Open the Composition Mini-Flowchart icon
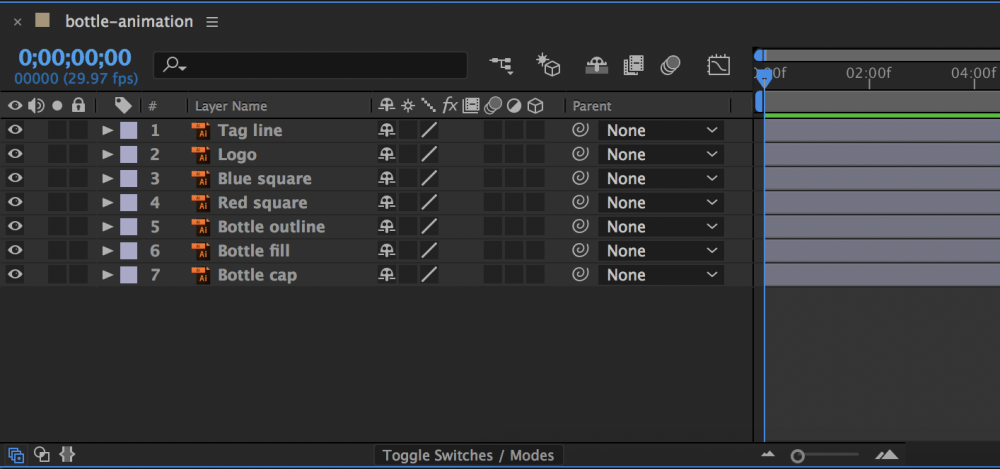 point(501,65)
